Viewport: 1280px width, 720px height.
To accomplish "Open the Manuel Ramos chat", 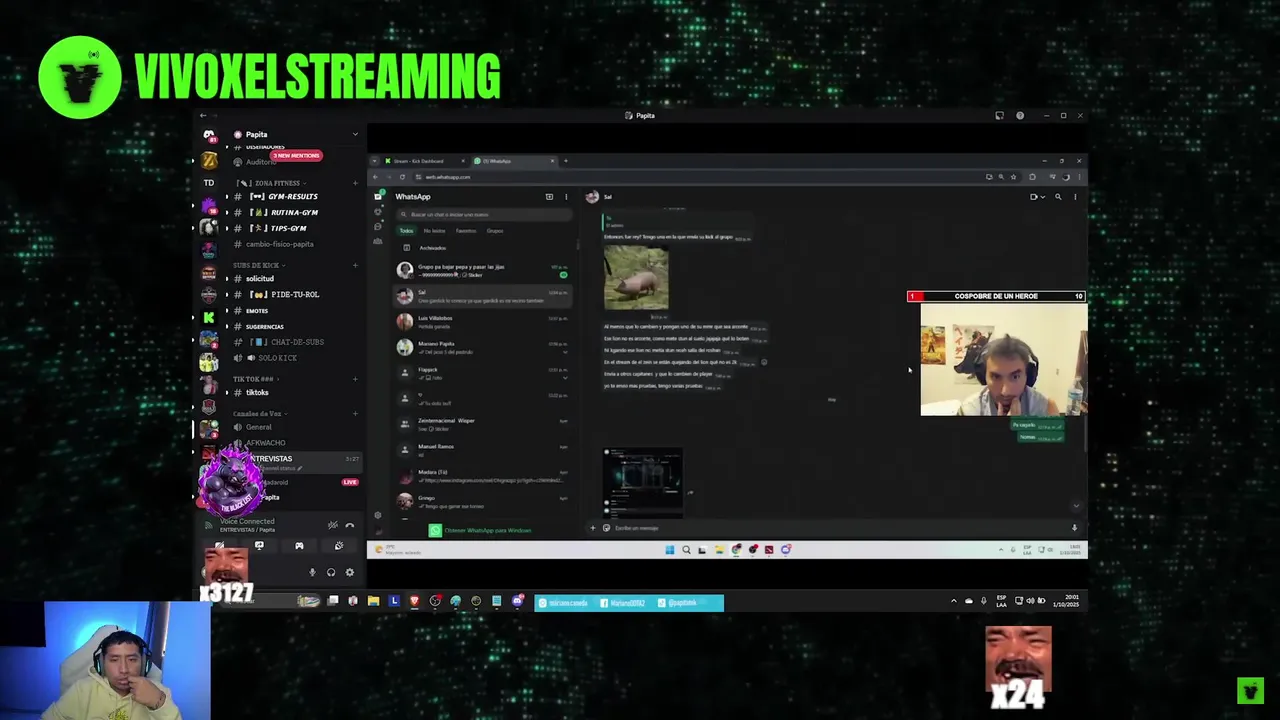I will pyautogui.click(x=484, y=450).
